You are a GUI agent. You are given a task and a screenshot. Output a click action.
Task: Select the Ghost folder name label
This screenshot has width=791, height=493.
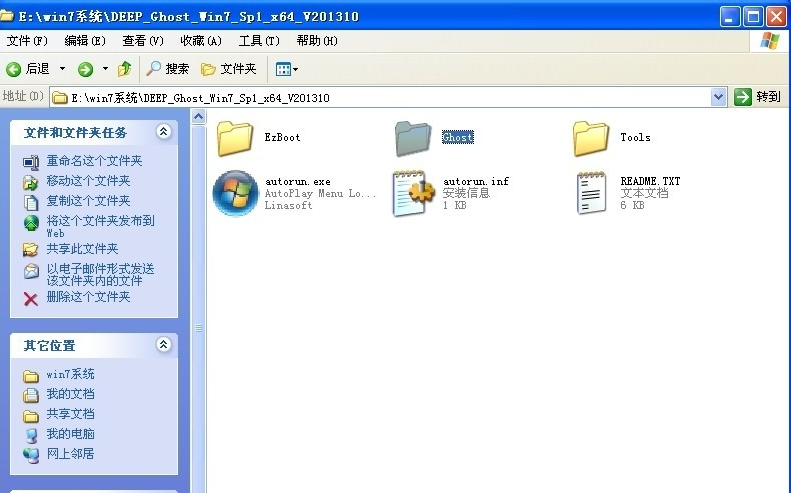click(x=458, y=137)
